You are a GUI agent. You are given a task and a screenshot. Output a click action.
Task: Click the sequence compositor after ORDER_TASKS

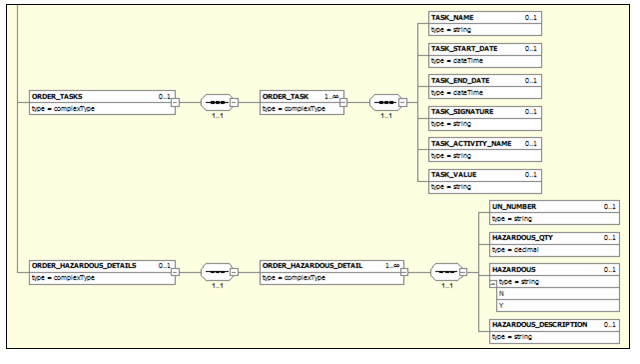click(x=216, y=102)
